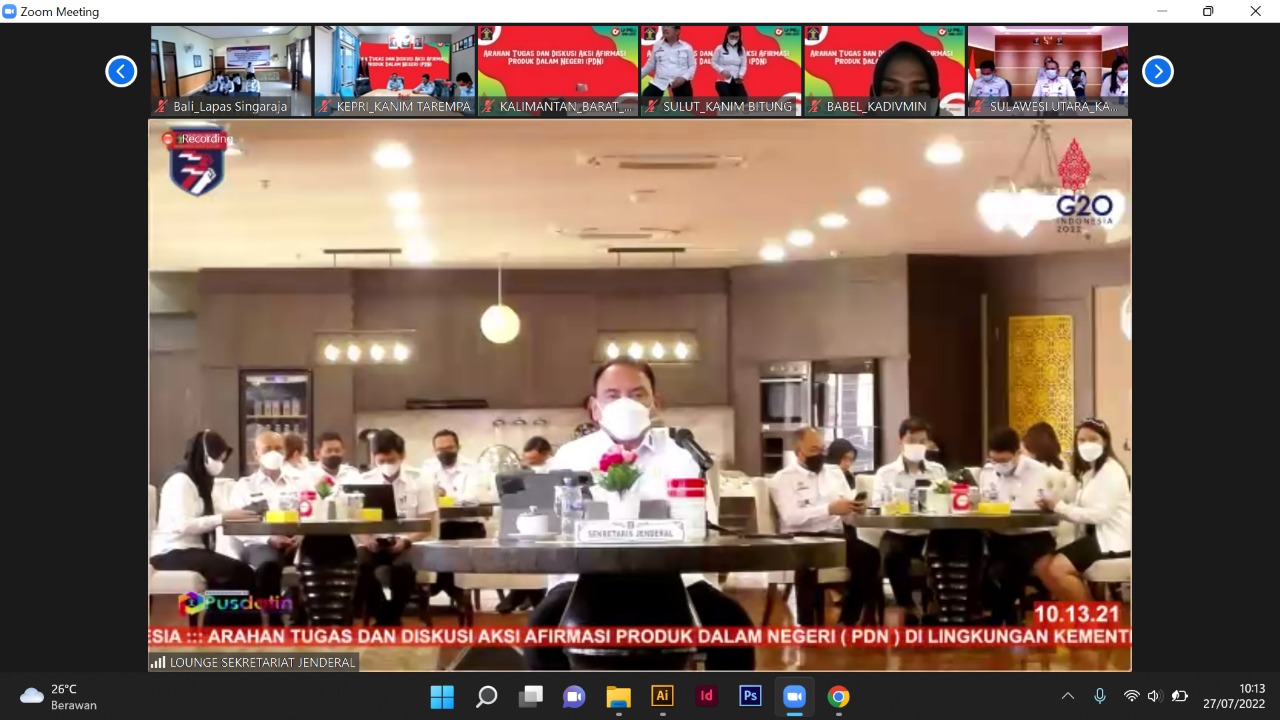Open Google Chrome from the taskbar
Image resolution: width=1280 pixels, height=720 pixels.
pyautogui.click(x=838, y=696)
